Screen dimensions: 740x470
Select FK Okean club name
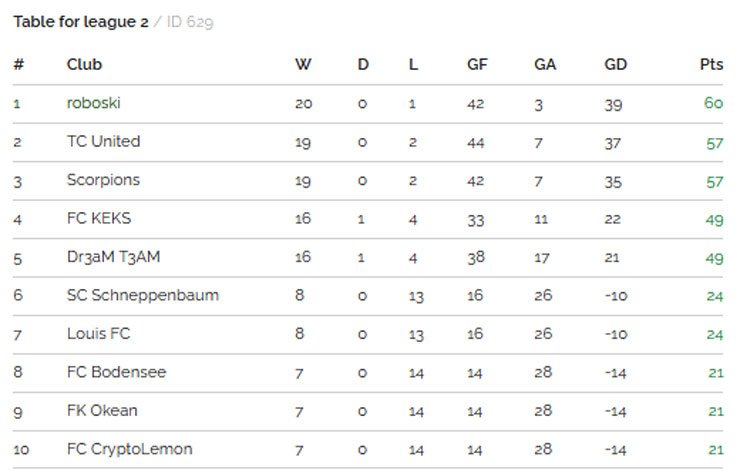[x=102, y=410]
